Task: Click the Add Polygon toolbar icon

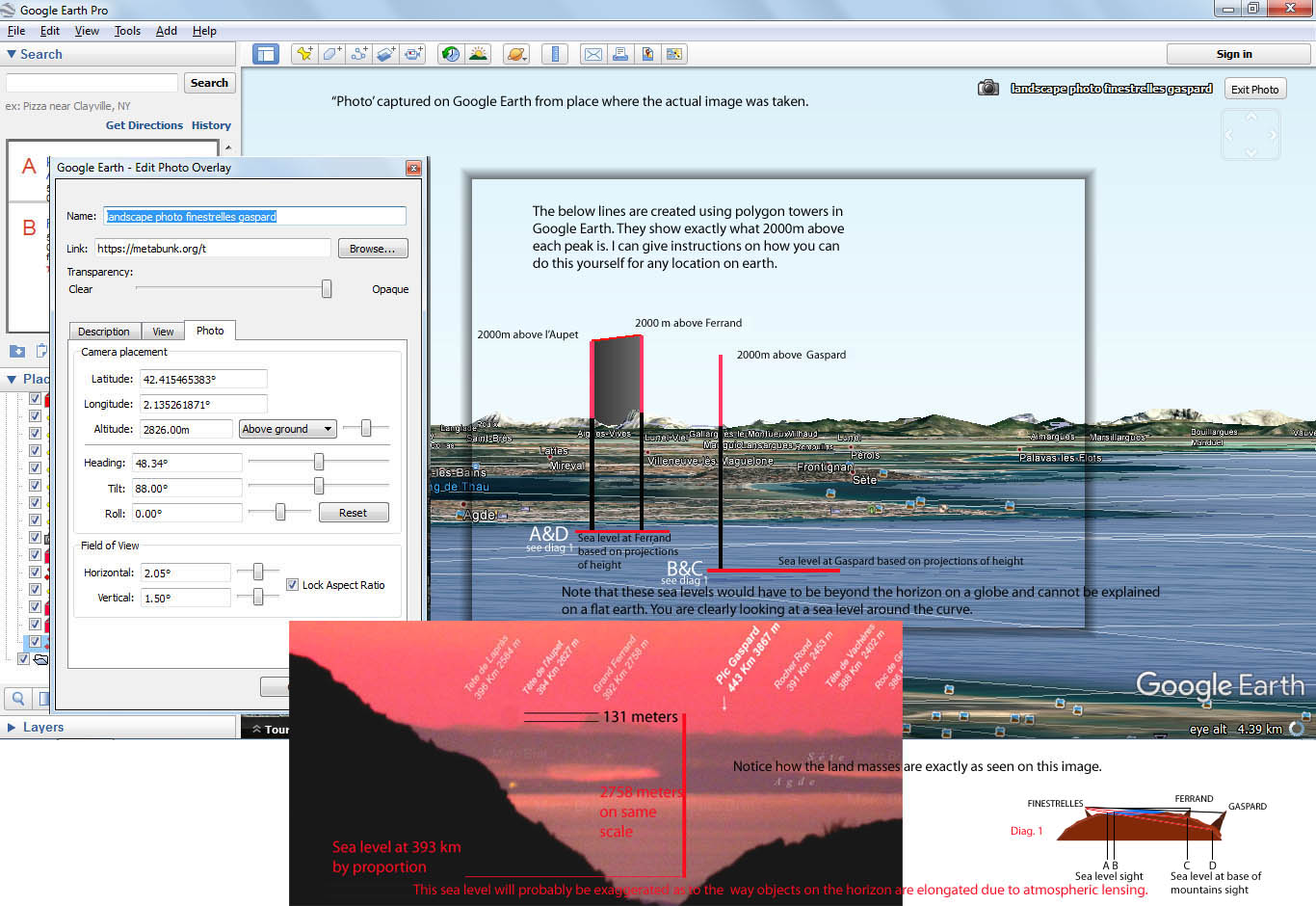Action: [x=331, y=54]
